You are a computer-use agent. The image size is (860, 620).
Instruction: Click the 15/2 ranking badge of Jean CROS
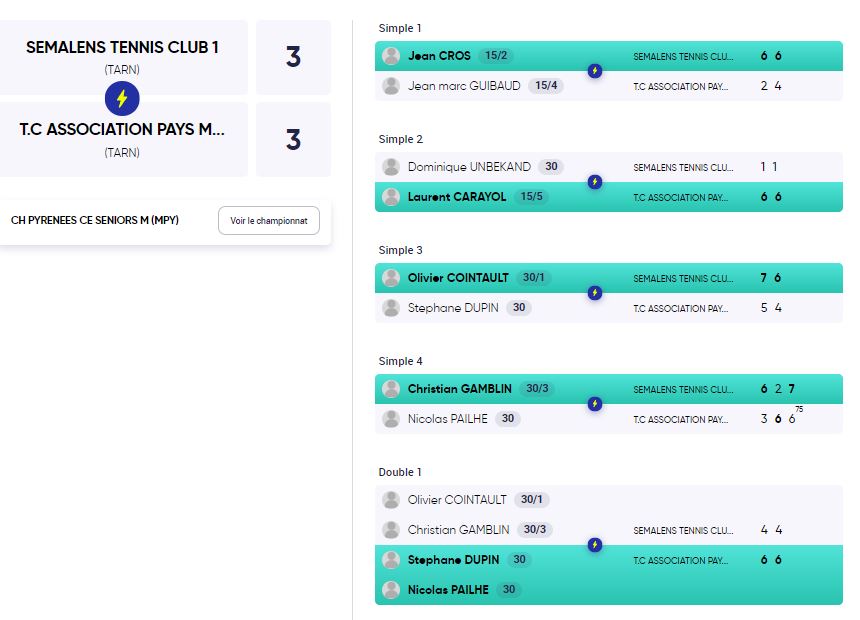[496, 55]
